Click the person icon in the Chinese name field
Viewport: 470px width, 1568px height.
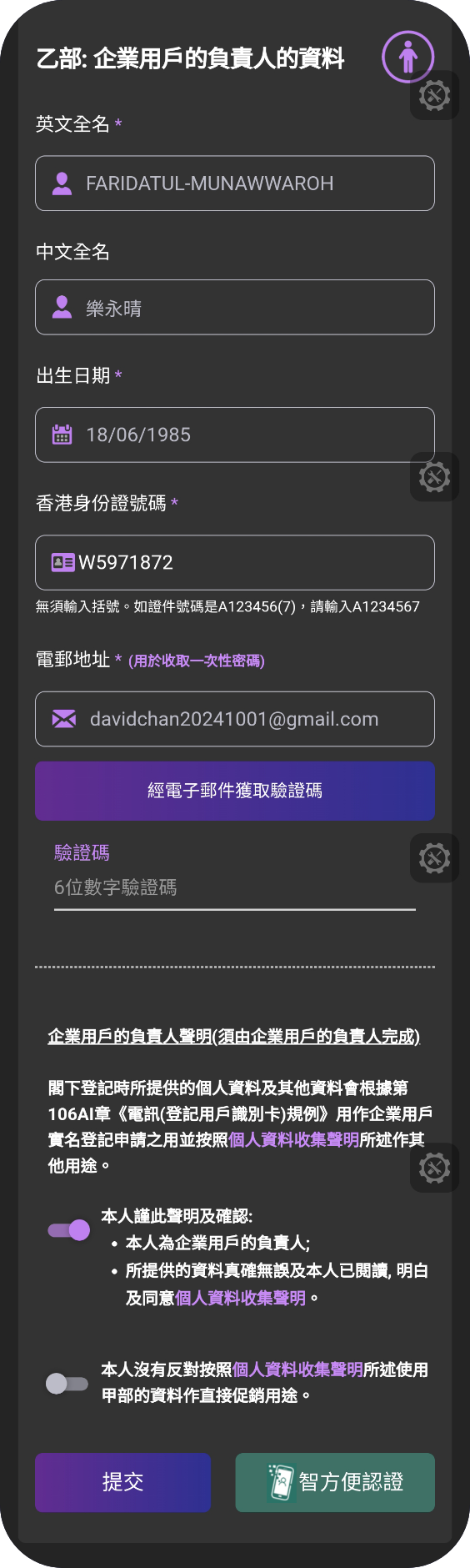tap(62, 307)
